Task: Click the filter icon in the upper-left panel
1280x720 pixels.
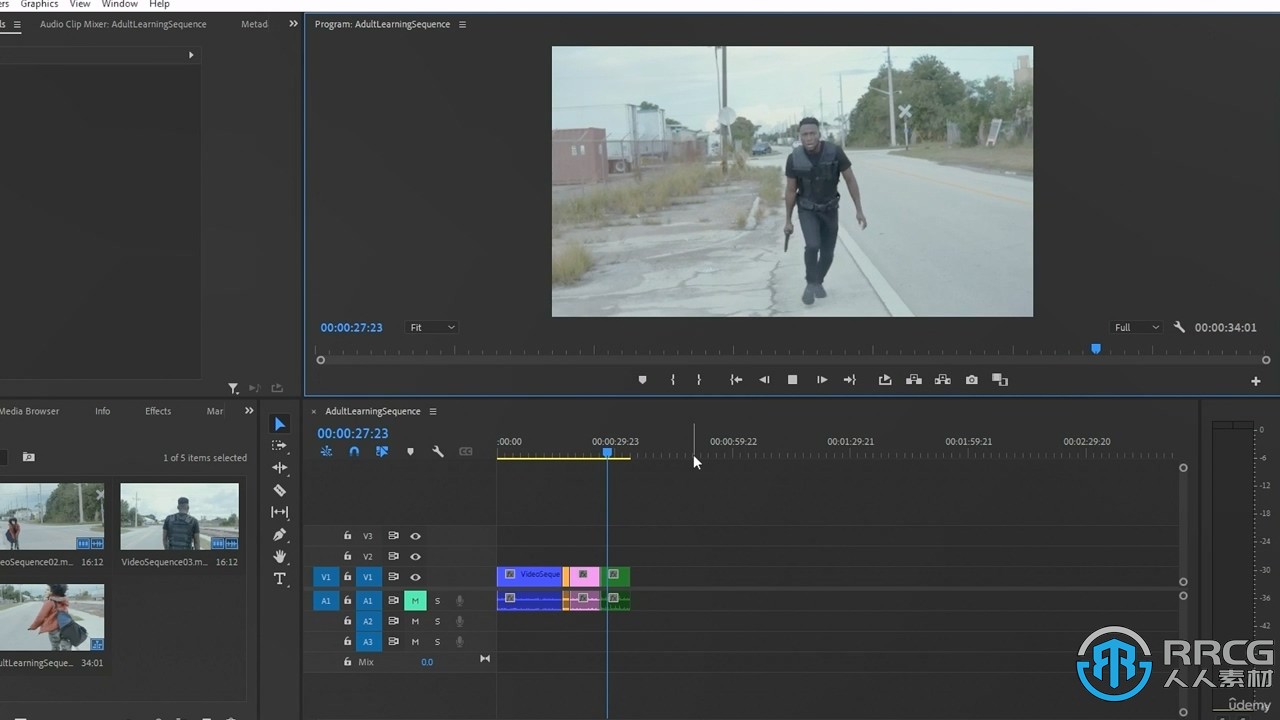Action: (x=233, y=388)
